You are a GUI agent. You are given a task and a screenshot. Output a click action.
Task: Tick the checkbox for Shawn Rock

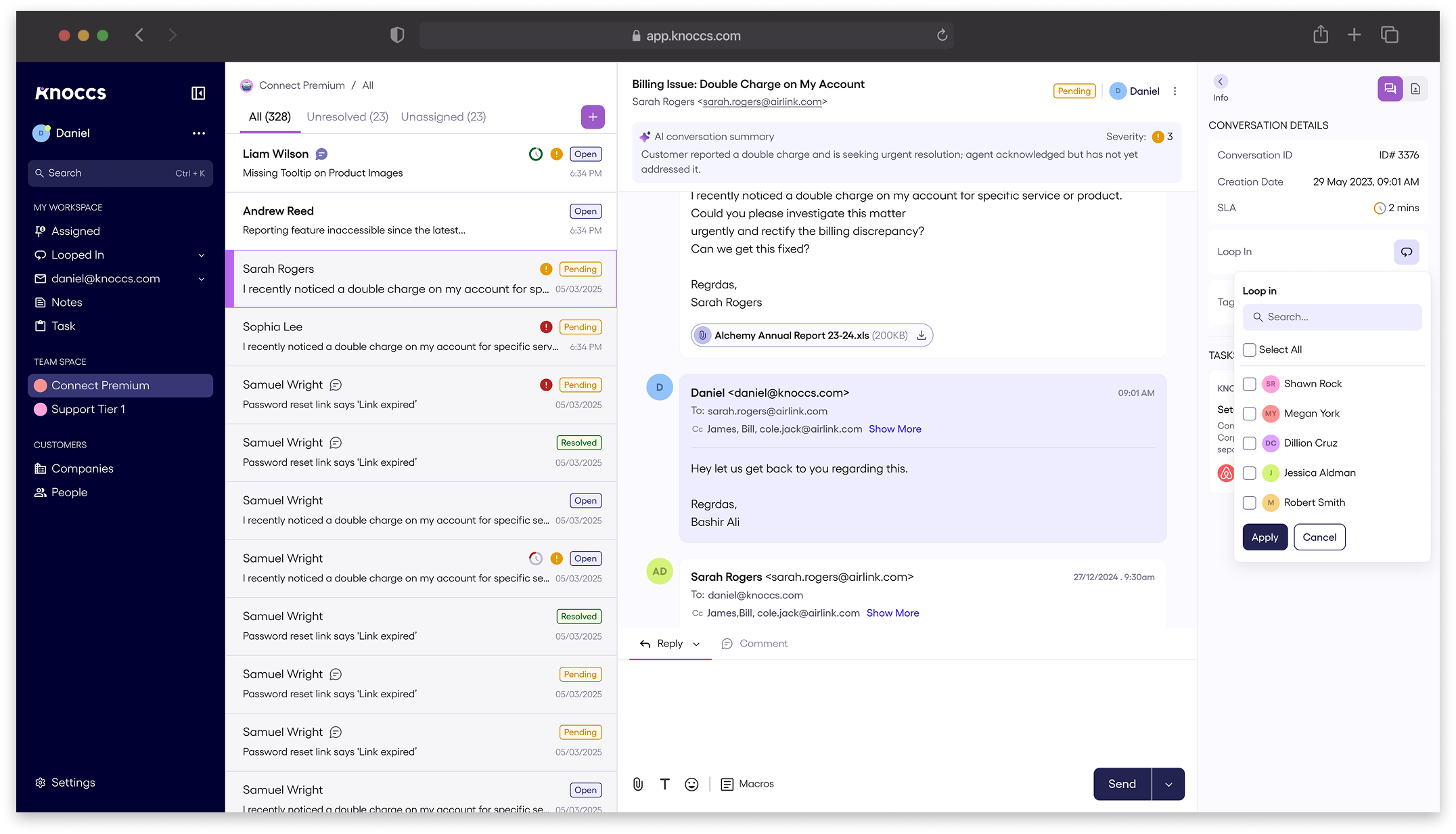point(1249,384)
